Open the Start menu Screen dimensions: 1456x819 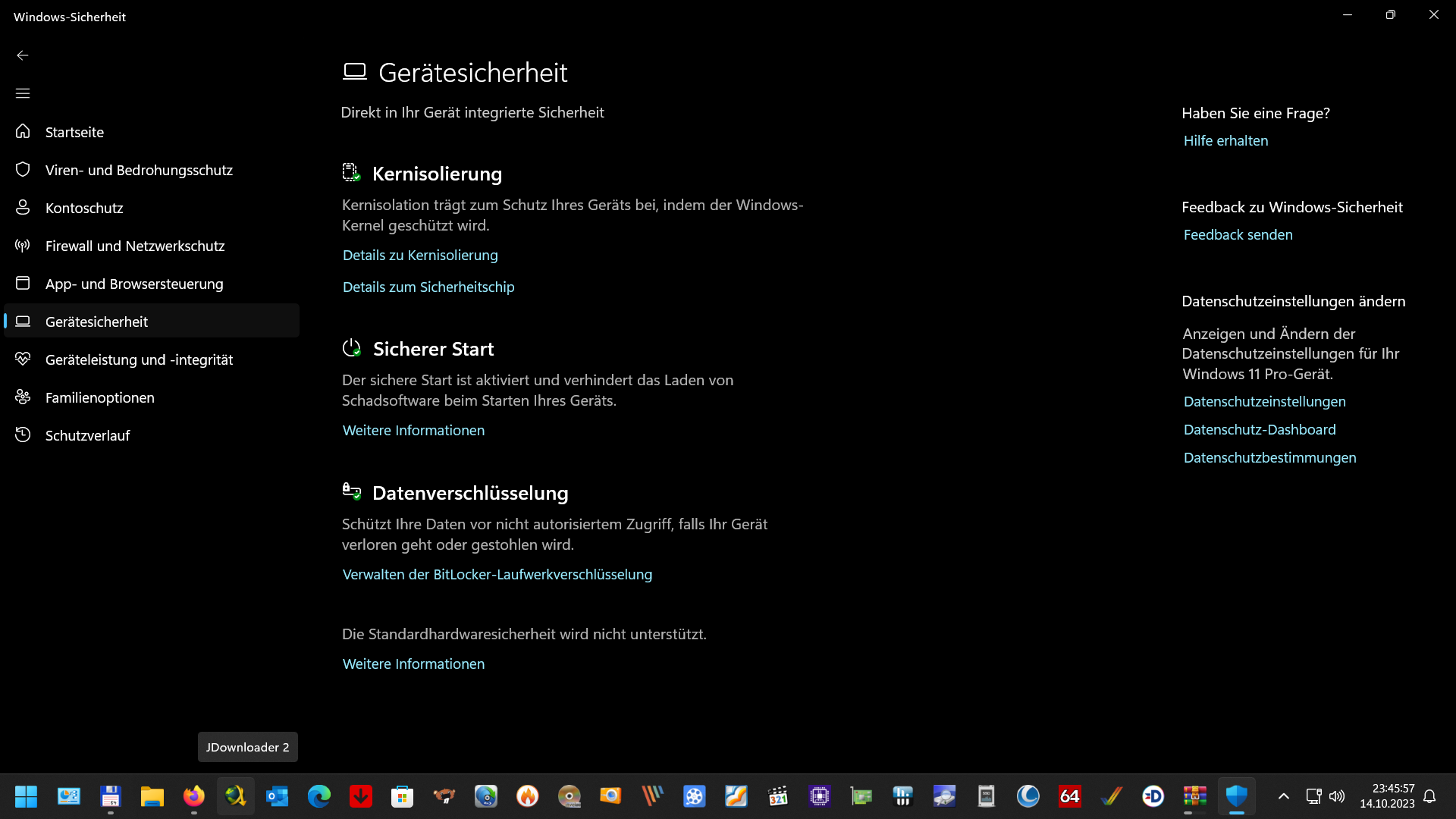27,796
